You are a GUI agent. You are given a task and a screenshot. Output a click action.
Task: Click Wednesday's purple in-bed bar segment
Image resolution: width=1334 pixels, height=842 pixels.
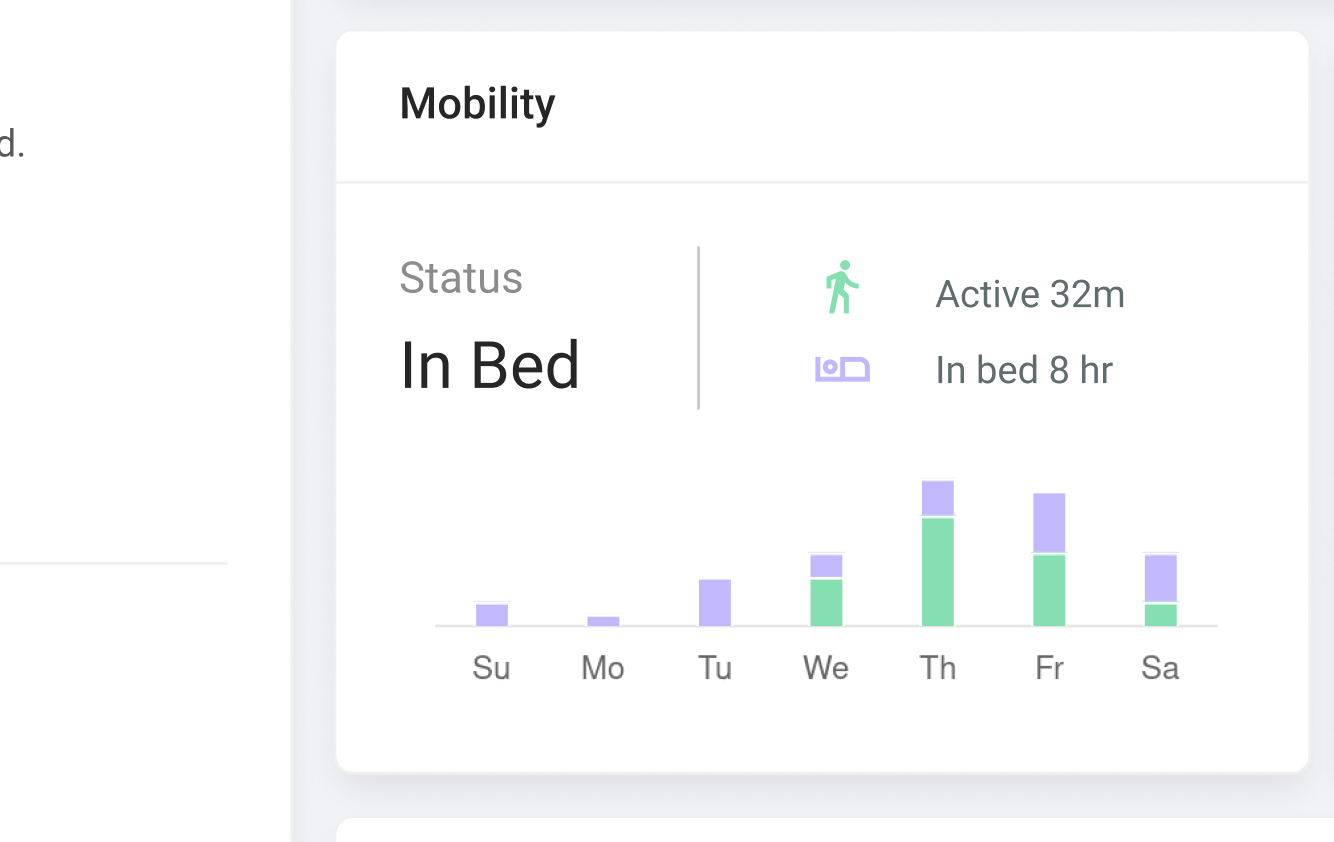point(826,566)
